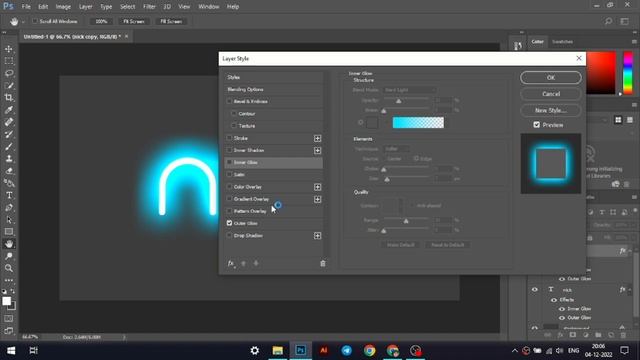Screen dimensions: 640x360
Task: Open the Filter menu
Action: (149, 7)
